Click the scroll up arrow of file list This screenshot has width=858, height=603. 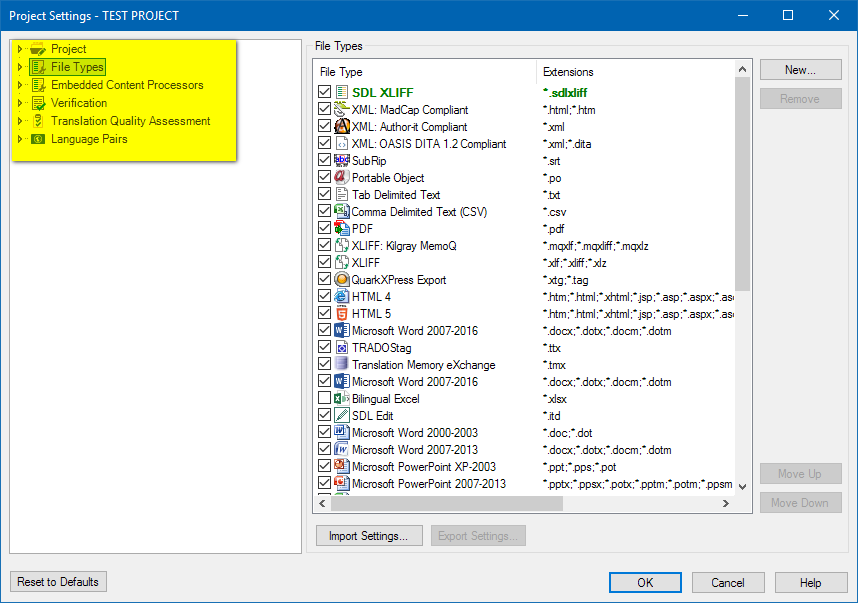[742, 69]
